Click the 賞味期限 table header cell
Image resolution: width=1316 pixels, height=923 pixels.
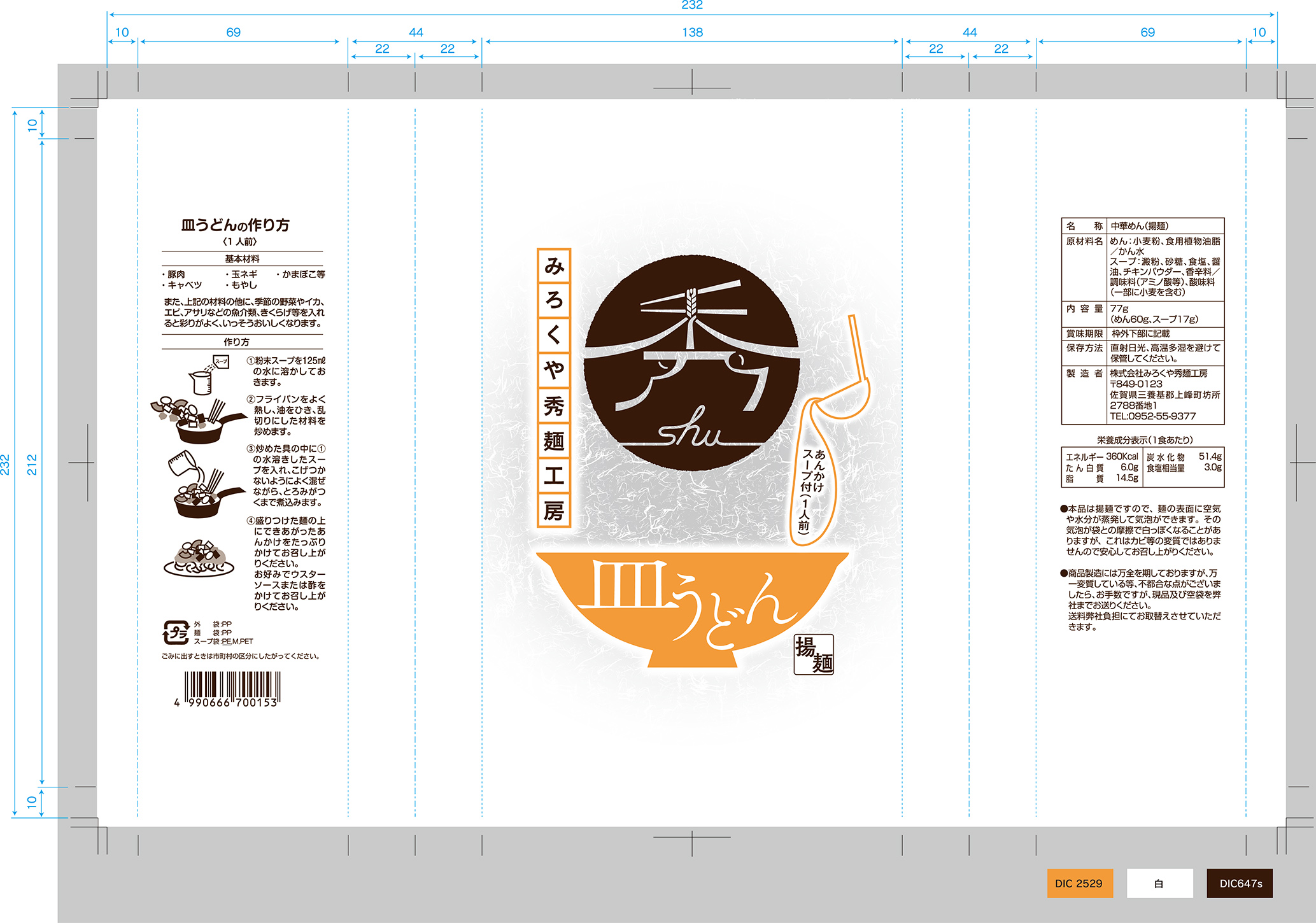pyautogui.click(x=1084, y=334)
